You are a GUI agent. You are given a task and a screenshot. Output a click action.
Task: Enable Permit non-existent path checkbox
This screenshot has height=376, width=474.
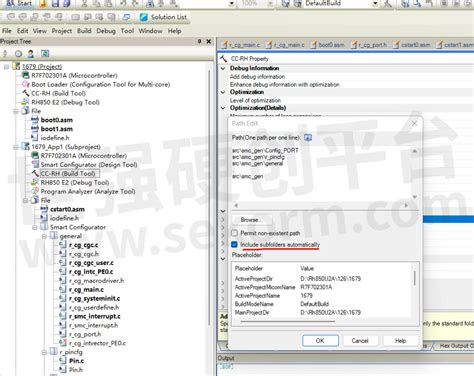(235, 233)
